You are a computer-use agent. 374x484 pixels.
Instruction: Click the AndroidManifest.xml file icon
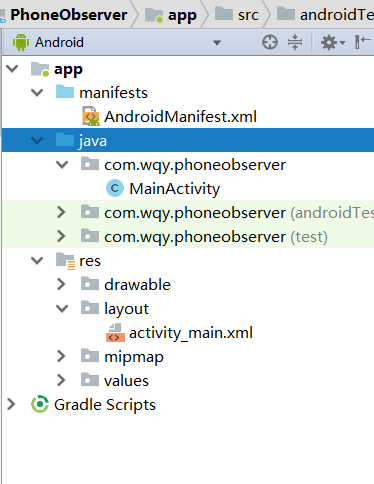click(91, 116)
